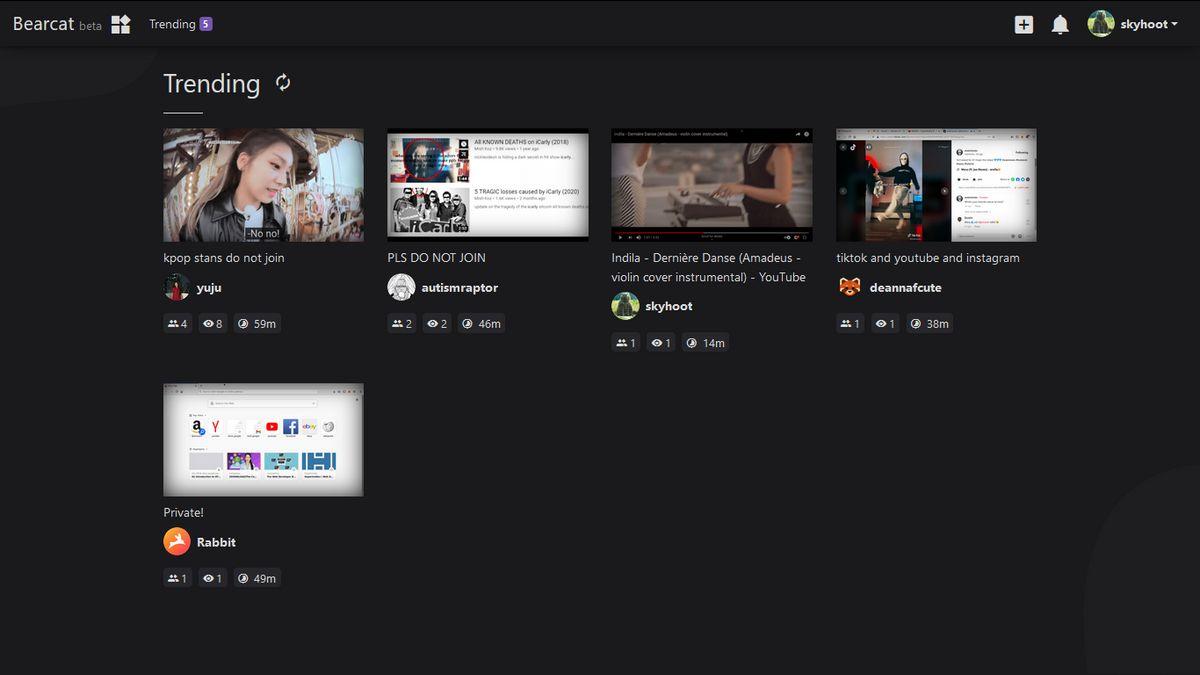This screenshot has width=1200, height=675.
Task: Open the notifications bell
Action: (1060, 24)
